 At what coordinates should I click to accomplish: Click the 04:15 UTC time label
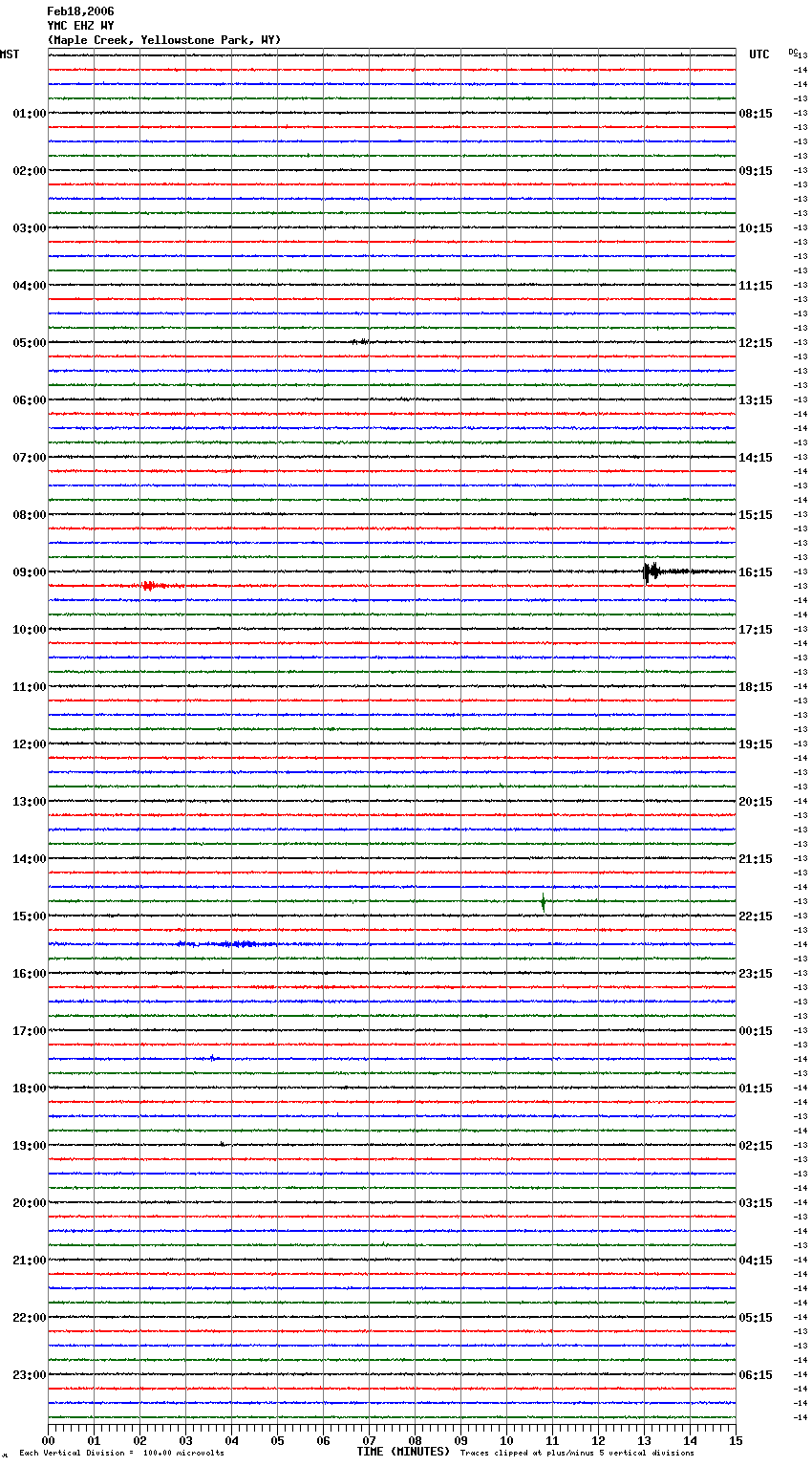[756, 1261]
